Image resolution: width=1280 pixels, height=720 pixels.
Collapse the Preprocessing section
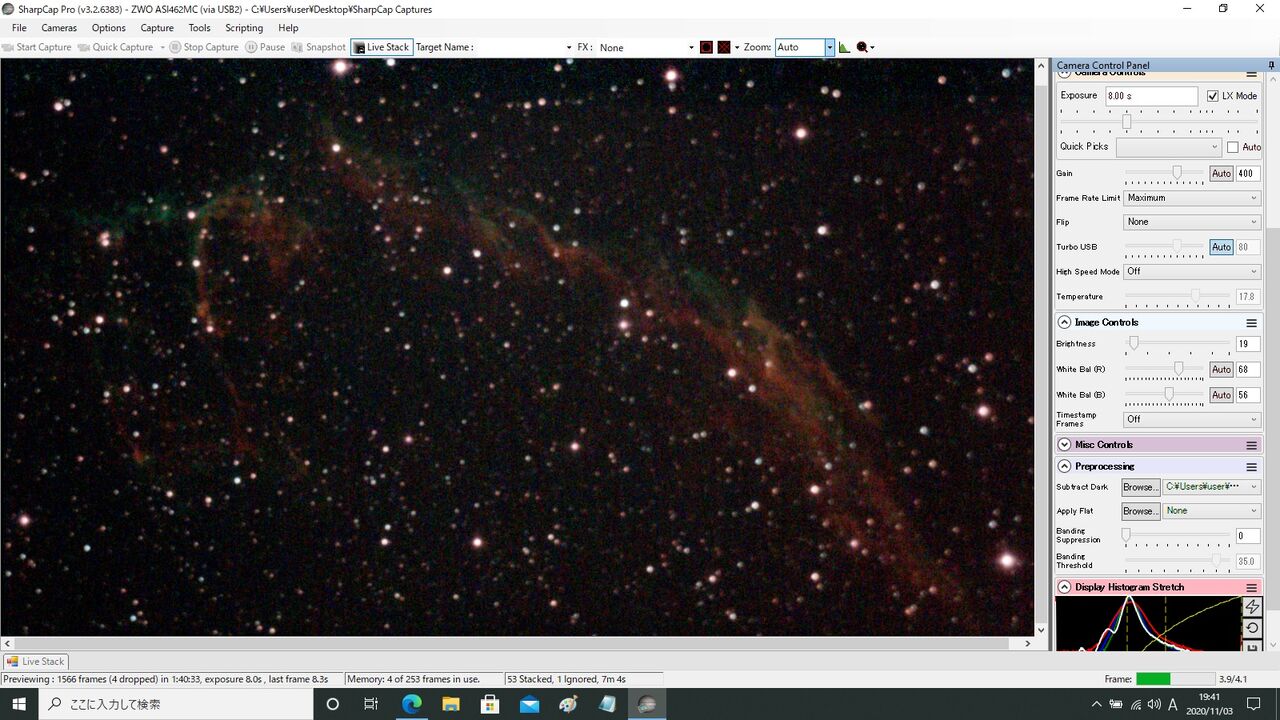1065,467
